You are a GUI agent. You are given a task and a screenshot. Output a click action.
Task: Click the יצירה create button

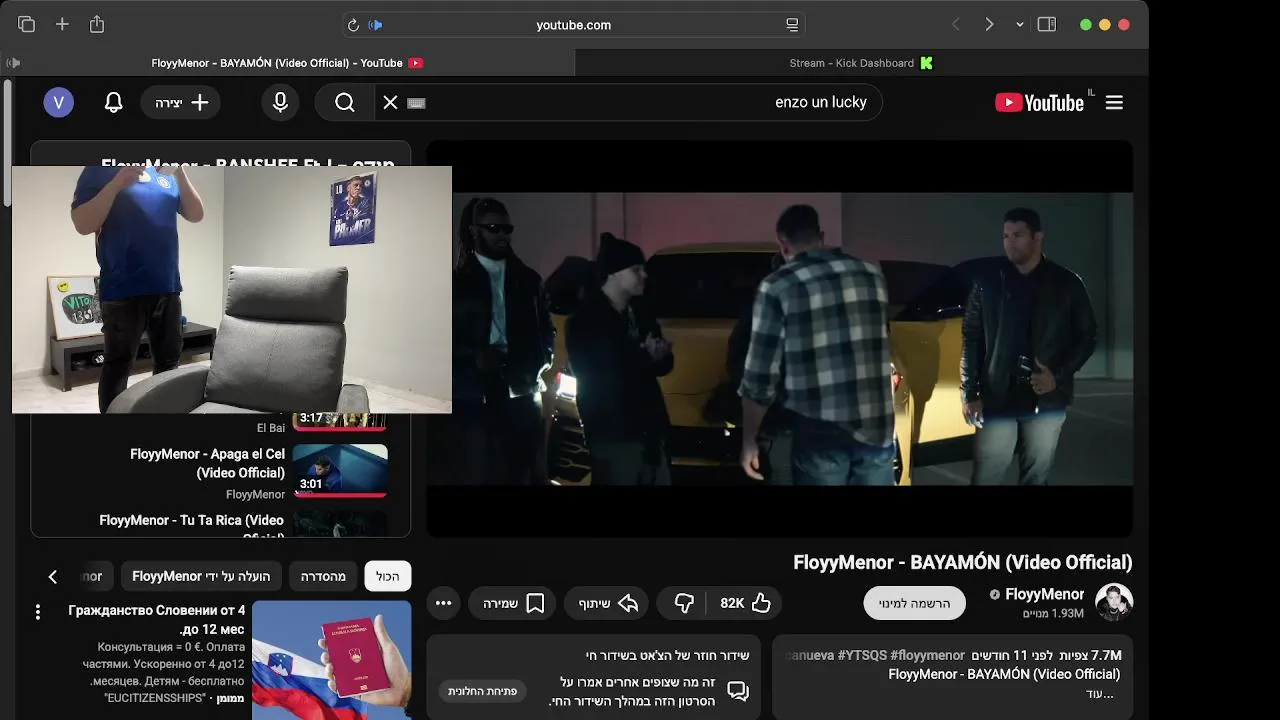click(x=181, y=102)
